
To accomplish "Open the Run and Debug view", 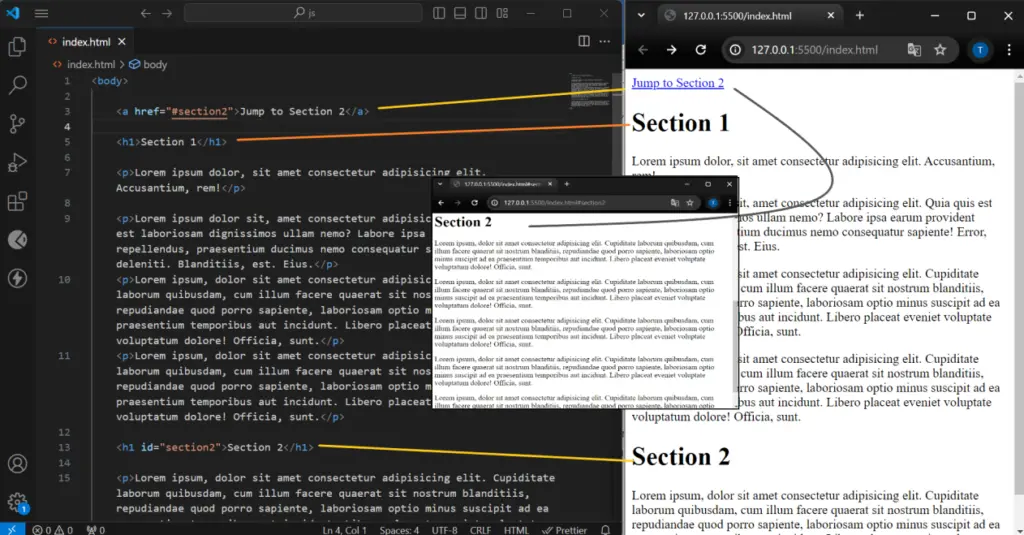I will coord(18,162).
